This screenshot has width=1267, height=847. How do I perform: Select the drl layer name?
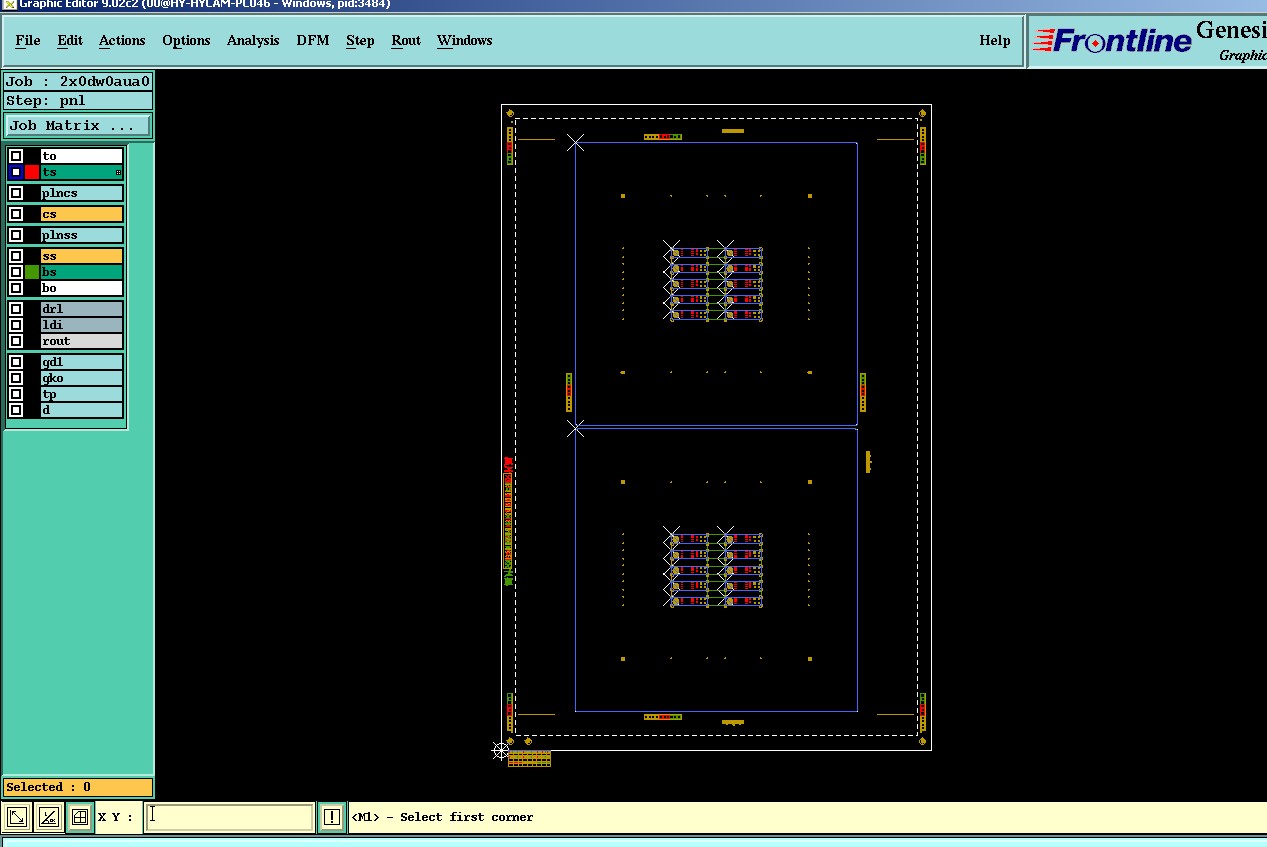point(81,309)
